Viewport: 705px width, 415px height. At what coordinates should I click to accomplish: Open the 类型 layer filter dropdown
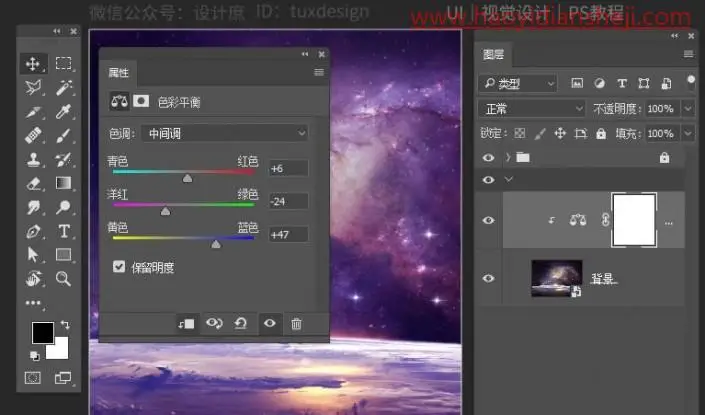click(518, 84)
